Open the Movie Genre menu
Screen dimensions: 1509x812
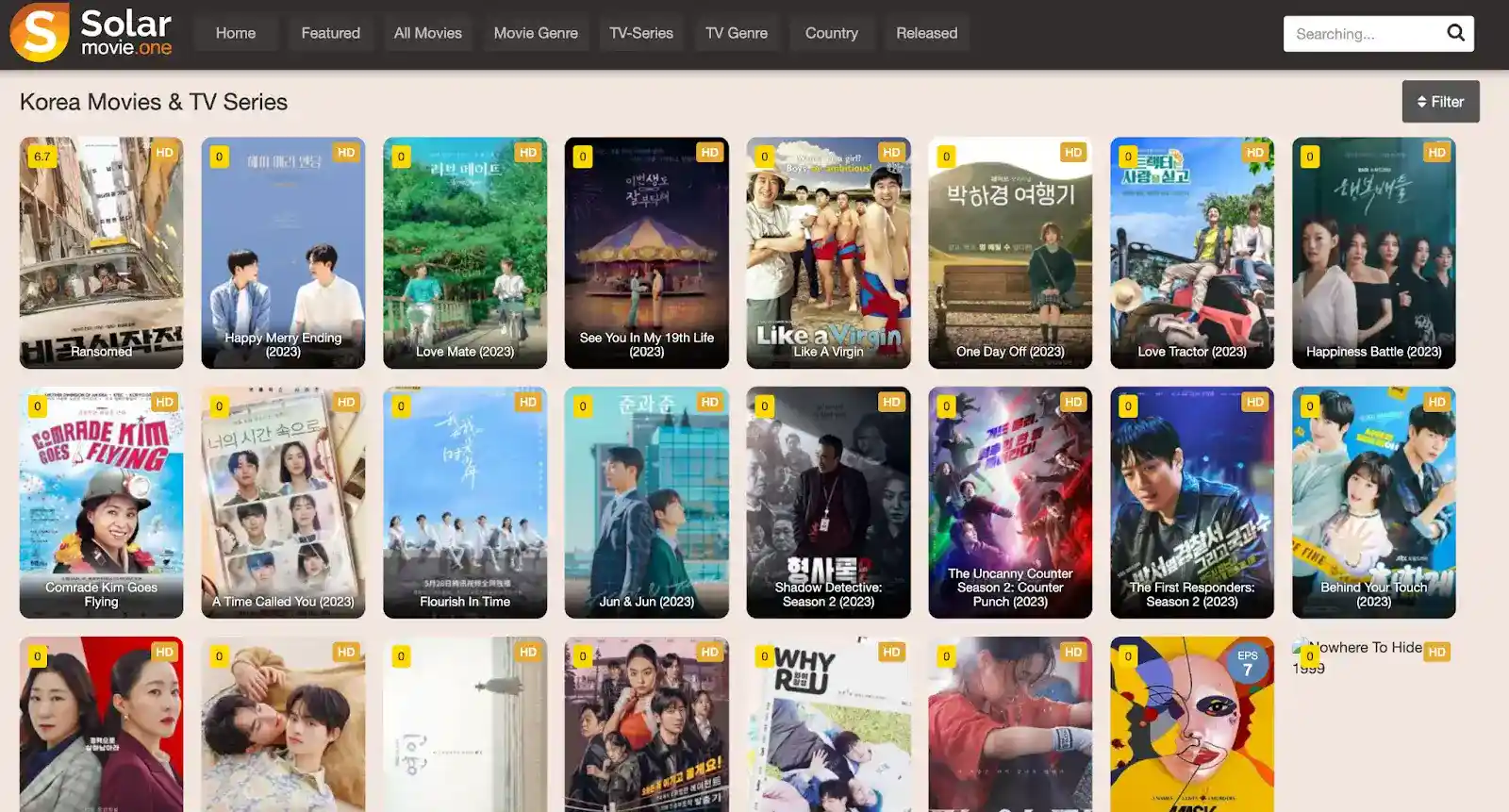point(536,33)
